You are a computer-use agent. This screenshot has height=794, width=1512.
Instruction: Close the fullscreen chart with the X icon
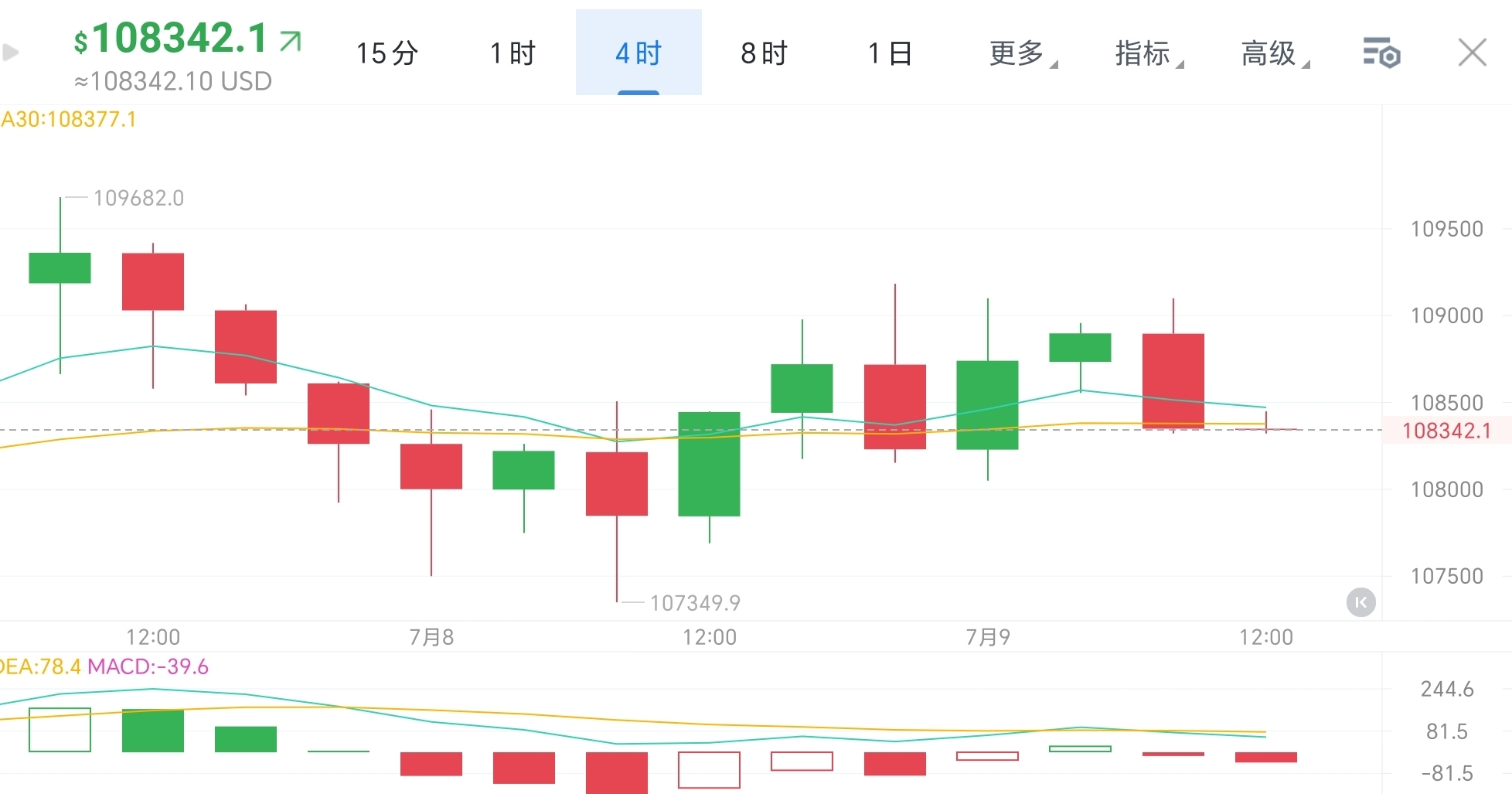tap(1473, 52)
